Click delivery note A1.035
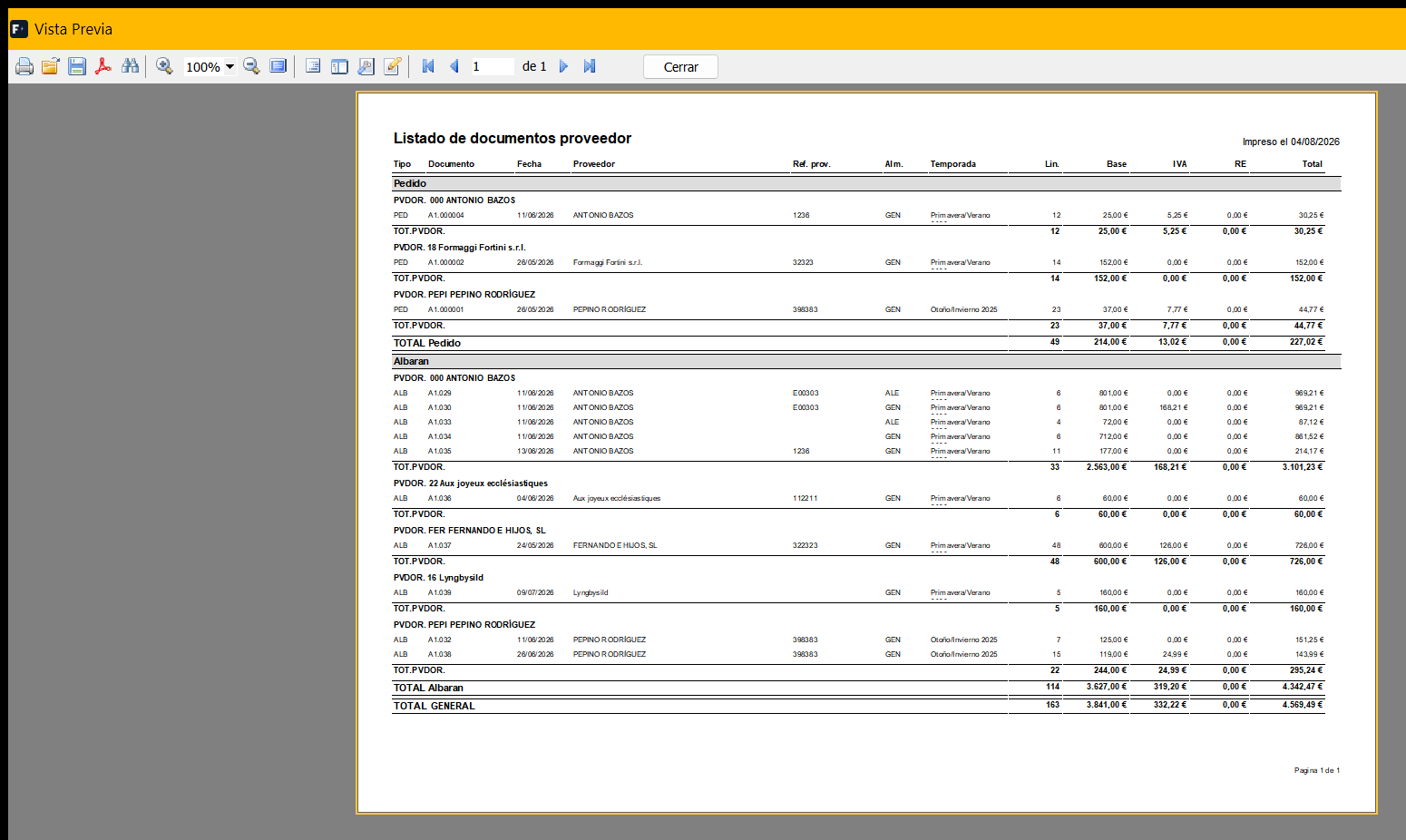The image size is (1406, 840). 440,451
